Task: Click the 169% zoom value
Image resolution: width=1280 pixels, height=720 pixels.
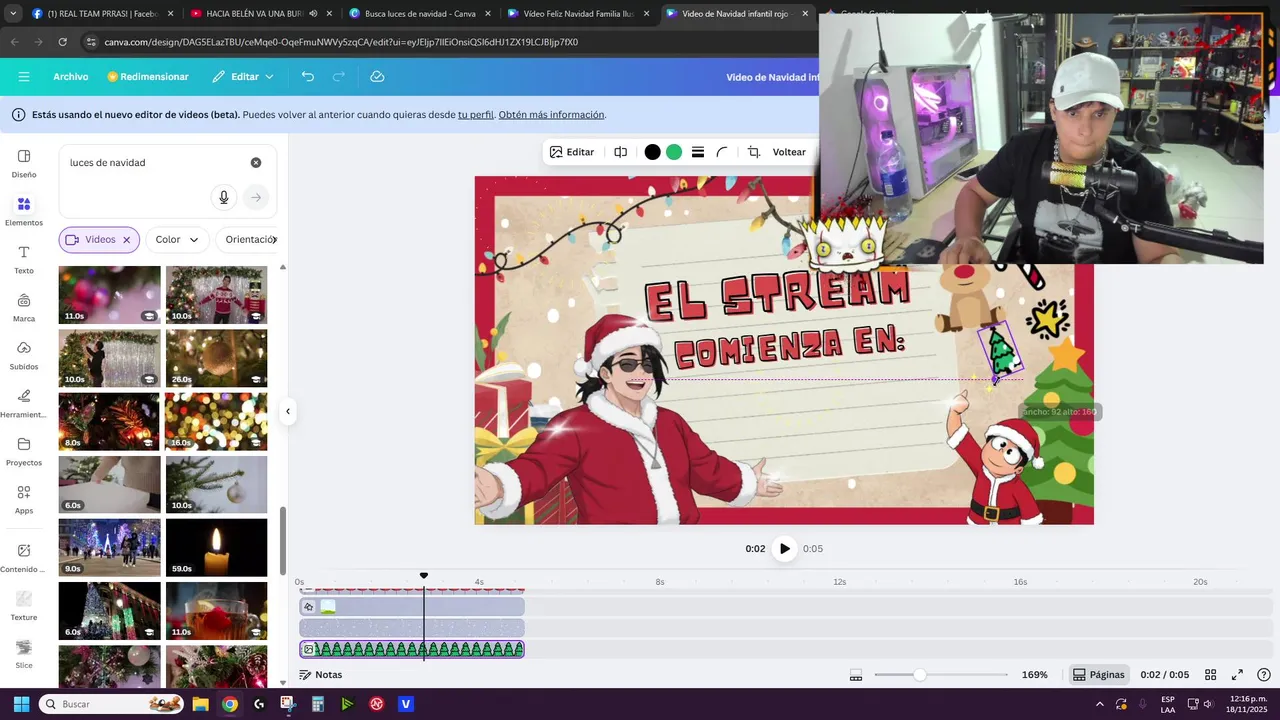Action: pyautogui.click(x=1035, y=675)
